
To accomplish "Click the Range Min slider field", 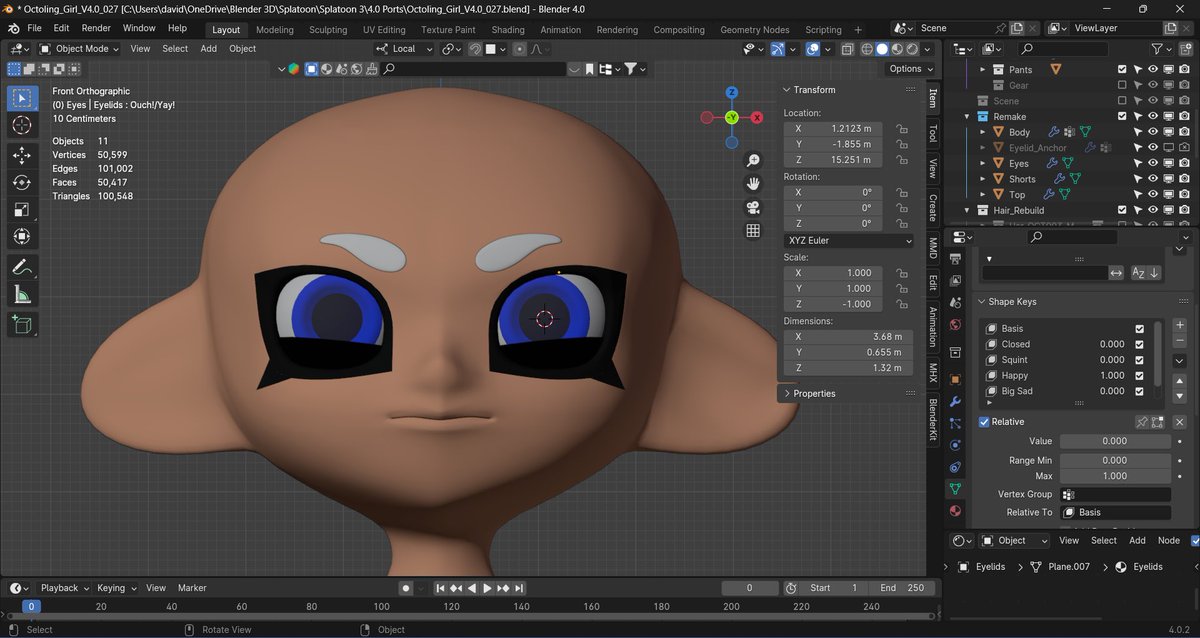I will 1114,461.
